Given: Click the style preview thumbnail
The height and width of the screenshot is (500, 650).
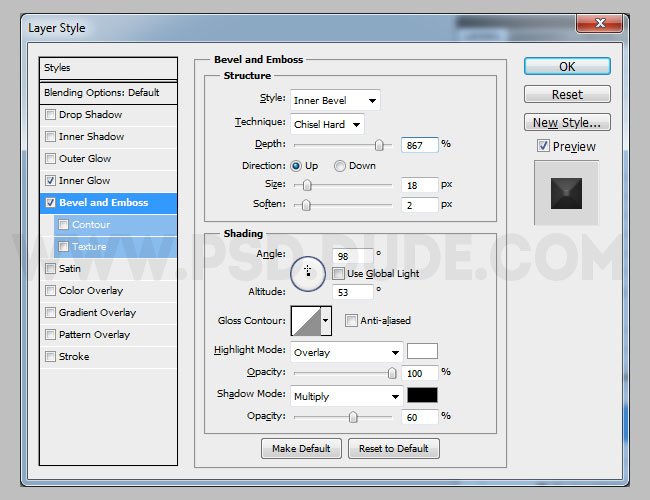Looking at the screenshot, I should coord(566,192).
